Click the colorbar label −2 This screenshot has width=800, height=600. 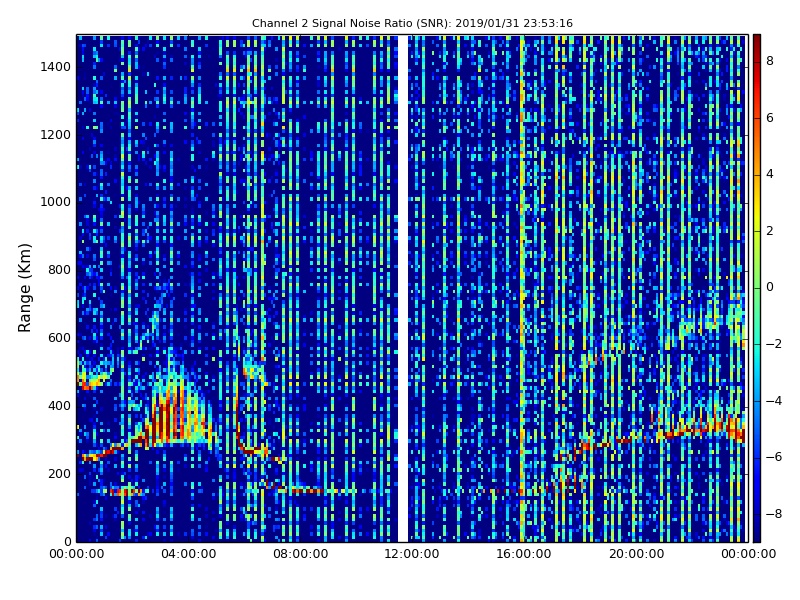(774, 344)
